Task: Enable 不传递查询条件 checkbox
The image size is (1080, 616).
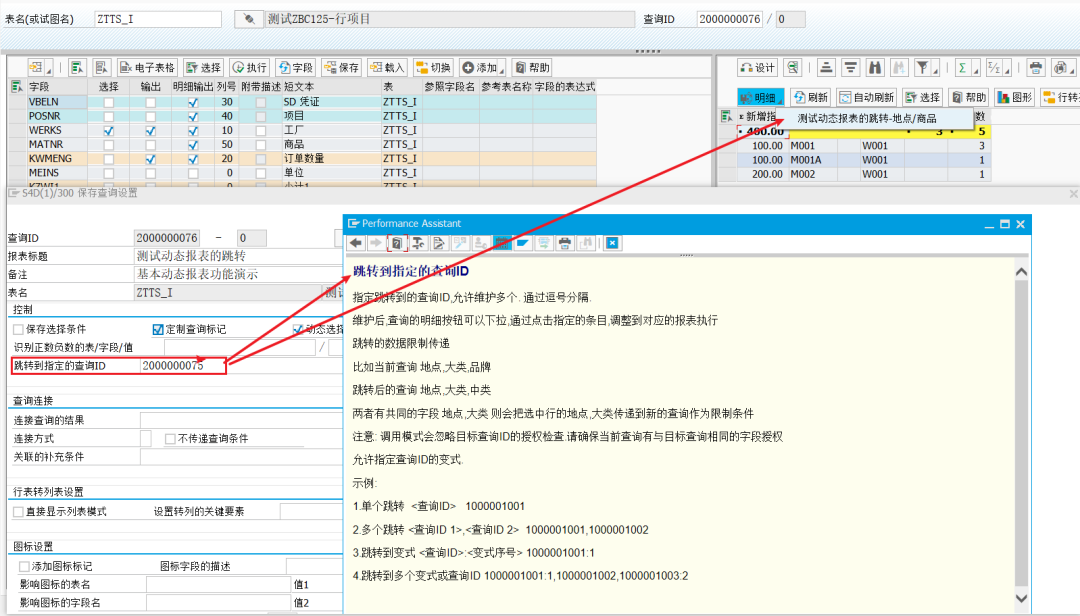Action: (x=170, y=438)
